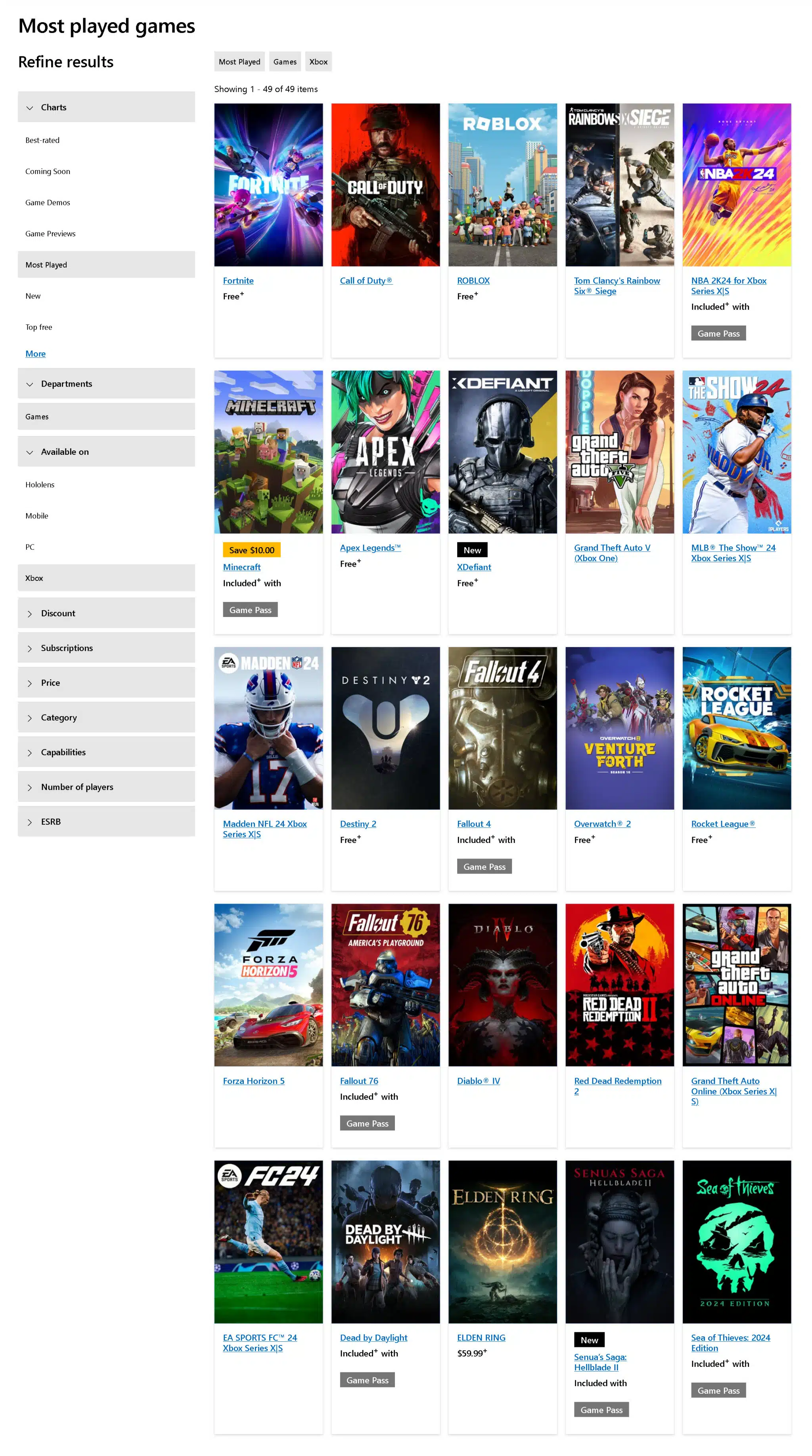Viewport: 812px width, 1456px height.
Task: Select the Most Played sidebar filter
Action: [x=106, y=264]
